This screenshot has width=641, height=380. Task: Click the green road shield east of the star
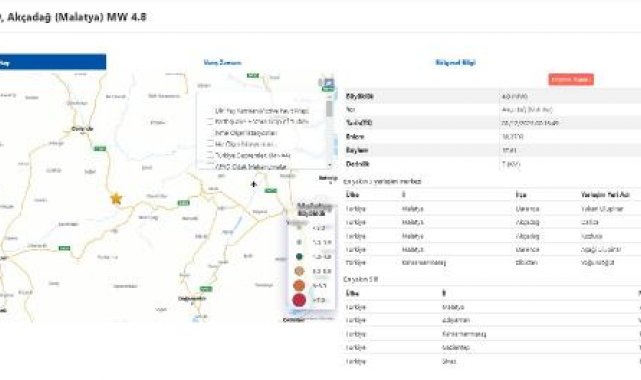[x=184, y=203]
